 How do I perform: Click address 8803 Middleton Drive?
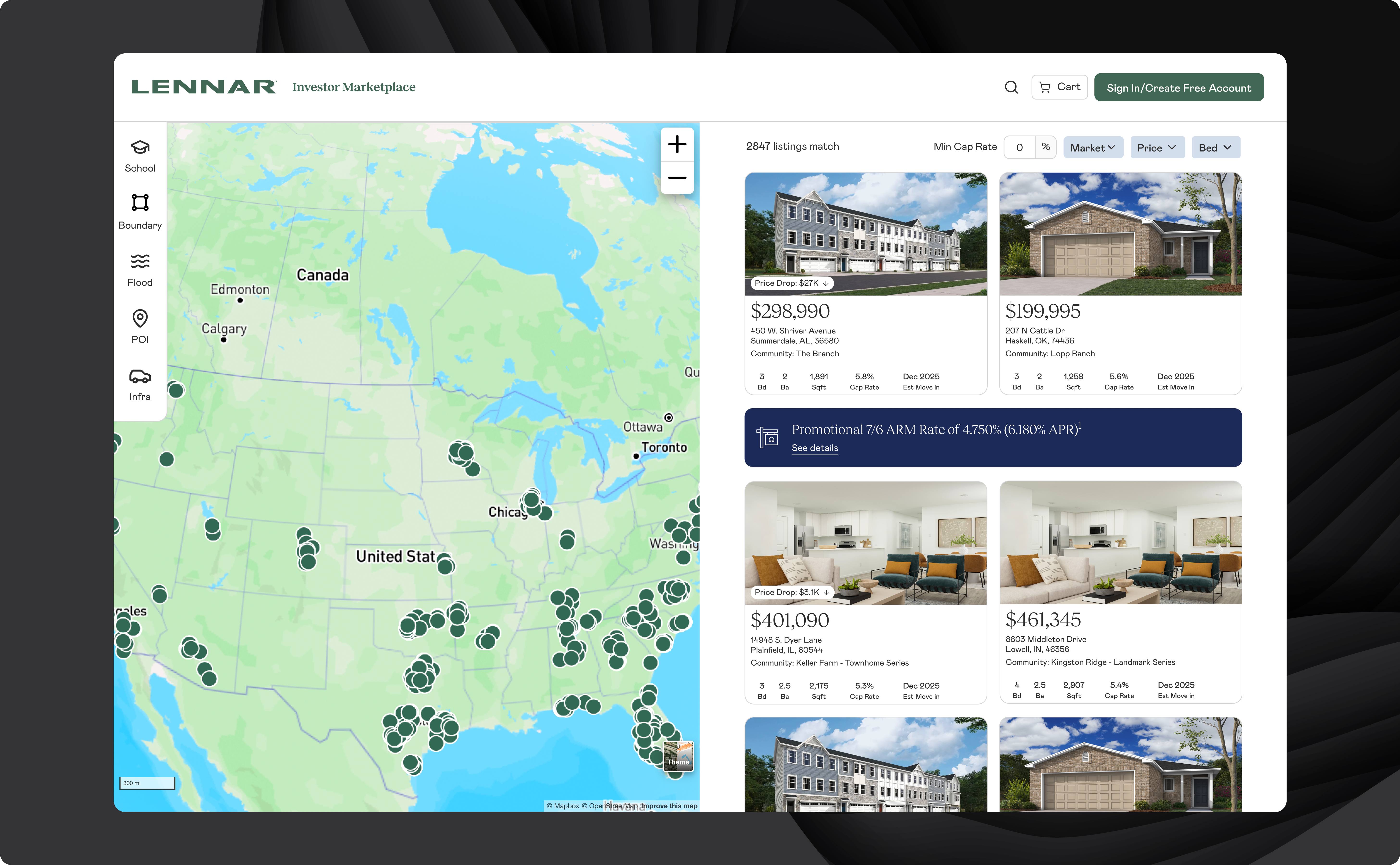pyautogui.click(x=1045, y=639)
